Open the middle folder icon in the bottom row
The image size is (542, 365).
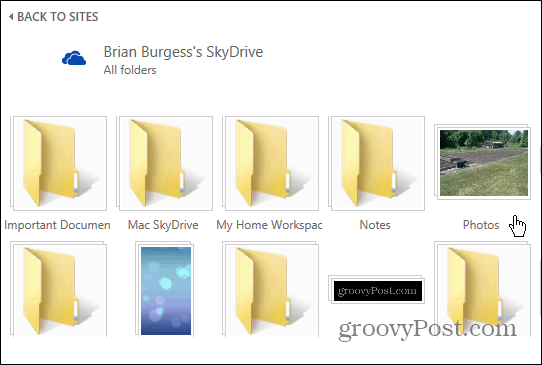point(271,289)
